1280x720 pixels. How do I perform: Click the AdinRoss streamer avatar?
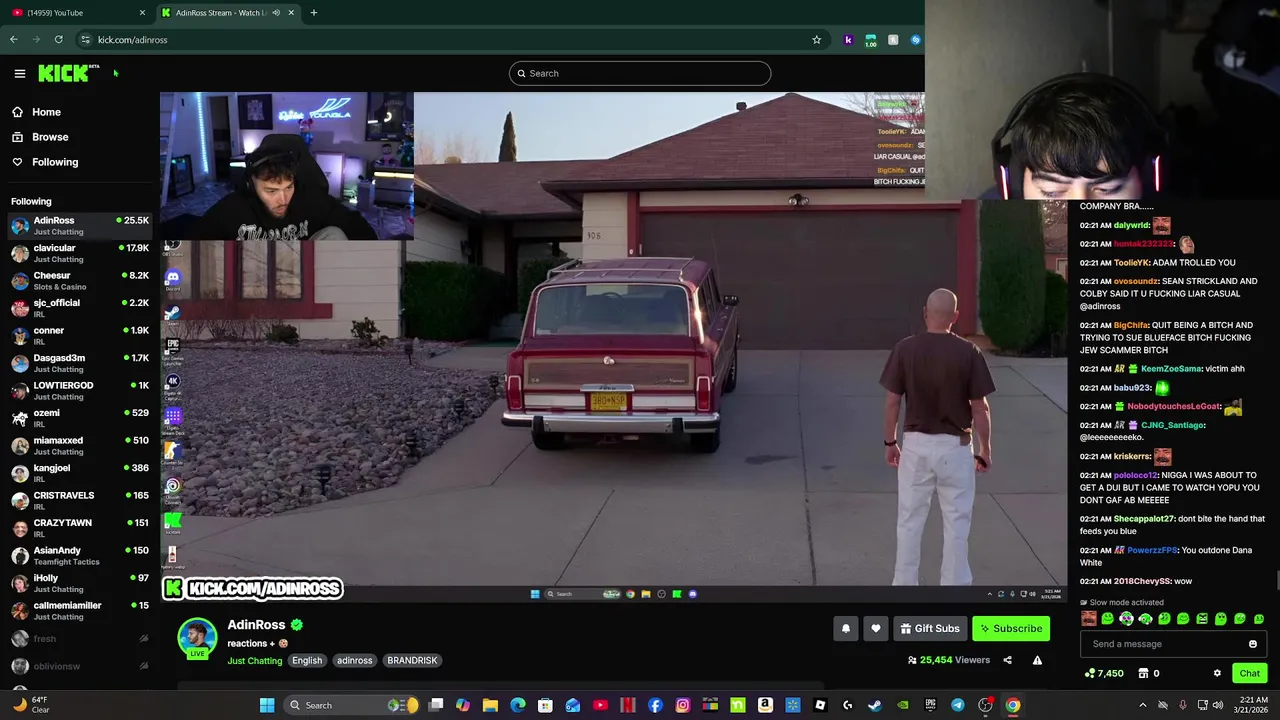197,638
